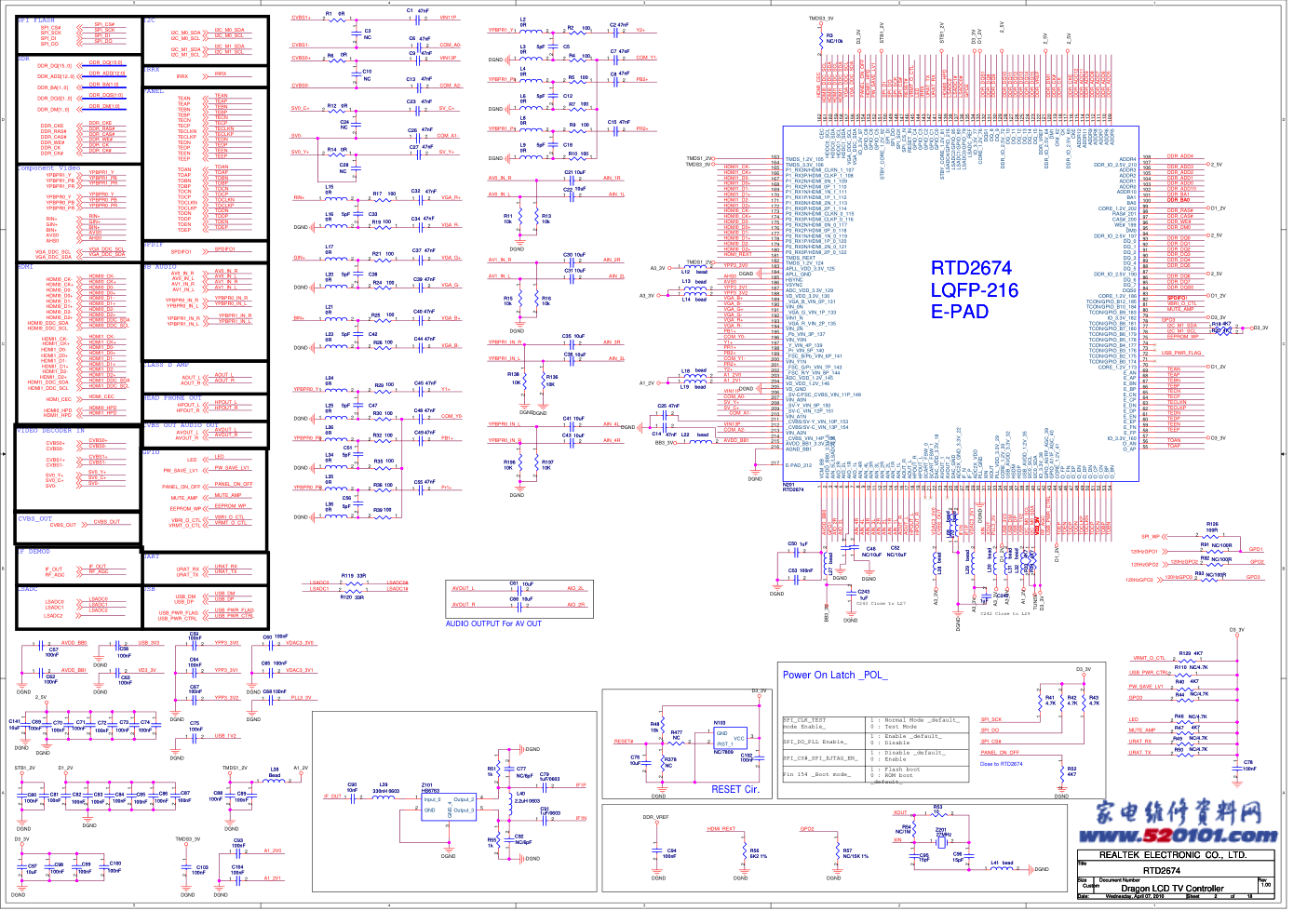The height and width of the screenshot is (924, 1307).
Task: Click resistor R119 33R symbol
Action: 353,583
